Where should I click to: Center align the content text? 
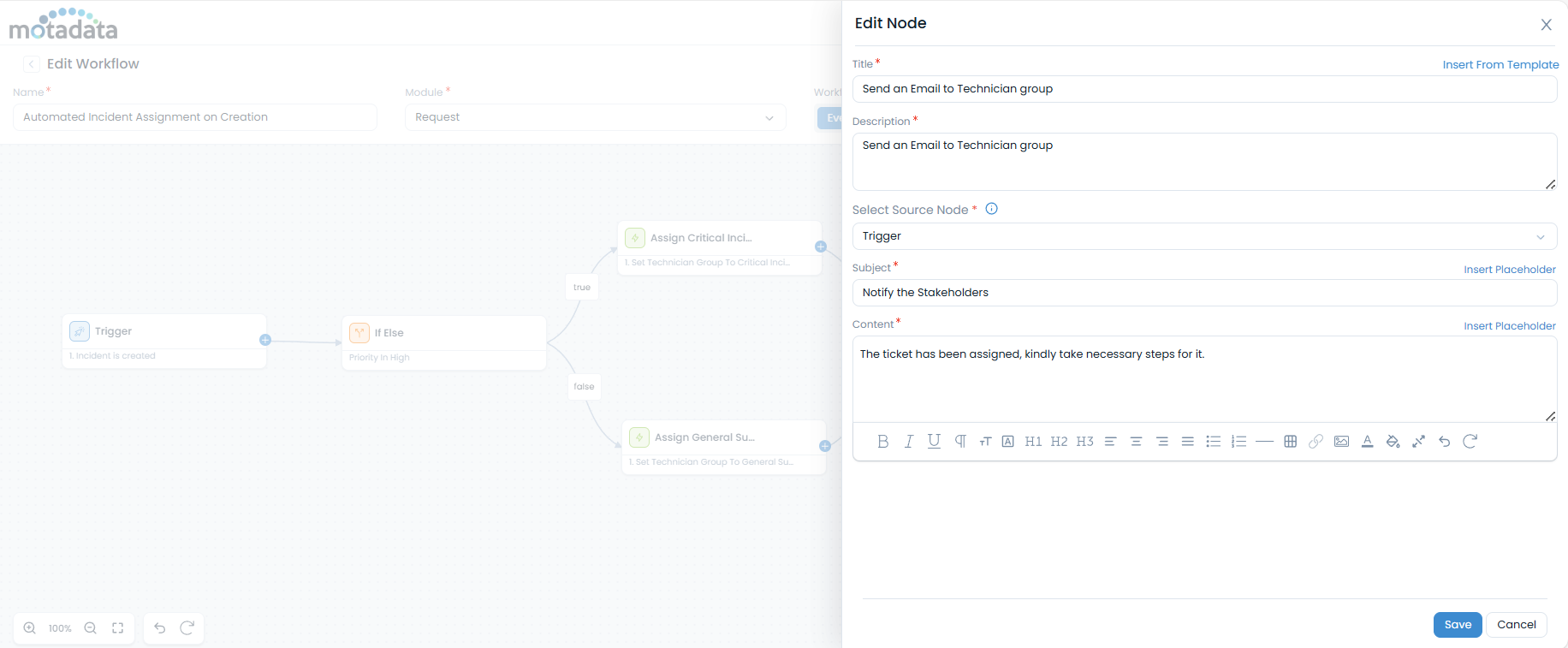click(x=1137, y=442)
